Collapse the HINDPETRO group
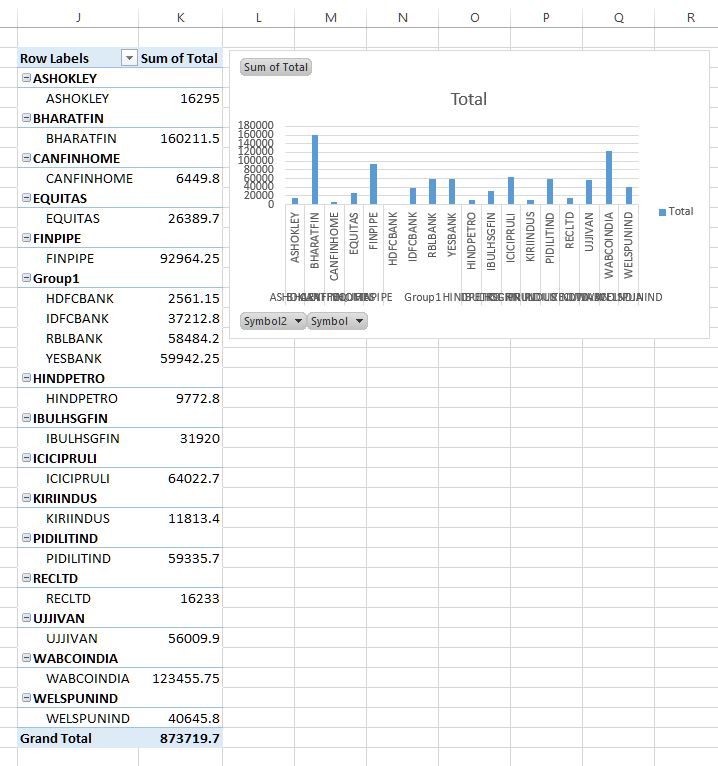Screen dimensions: 718x766 [27, 378]
